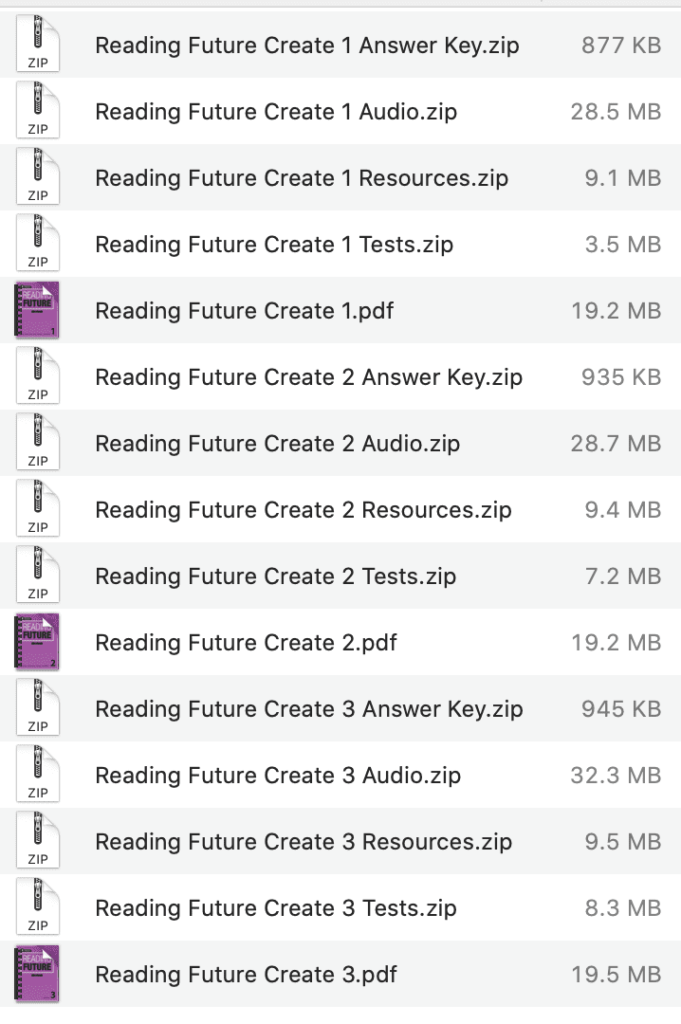
Task: Open the Reading Future Create 2.pdf thumbnail
Action: pyautogui.click(x=36, y=642)
